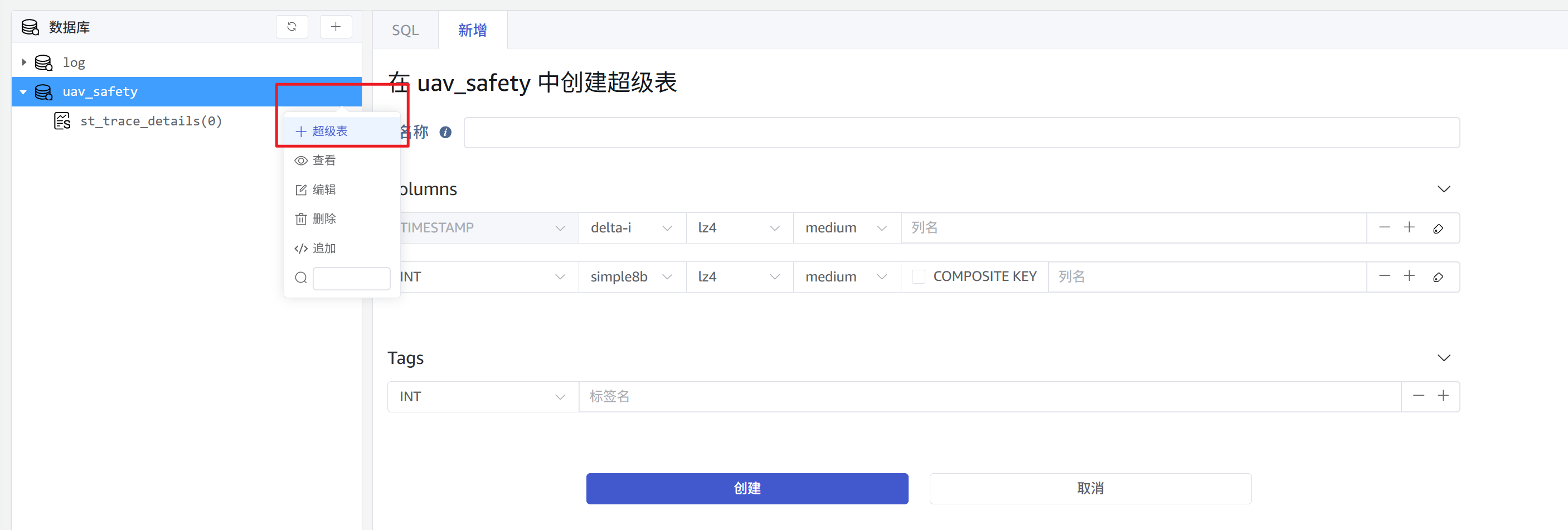Enable the COMPOSITE KEY checkbox

click(x=919, y=276)
